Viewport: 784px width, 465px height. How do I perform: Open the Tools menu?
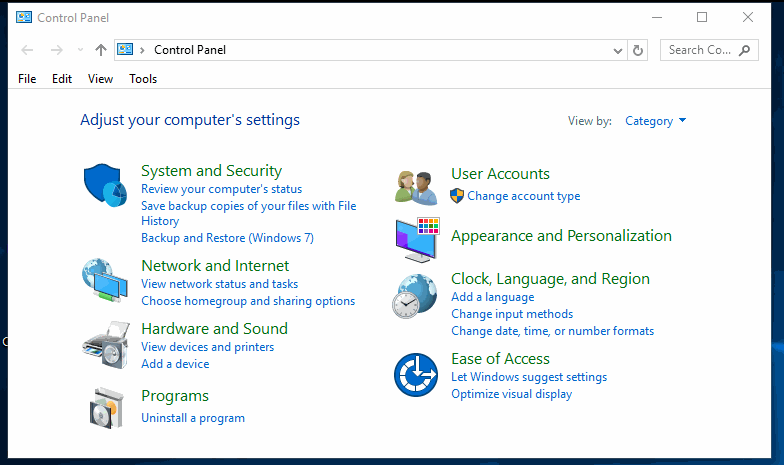(143, 79)
